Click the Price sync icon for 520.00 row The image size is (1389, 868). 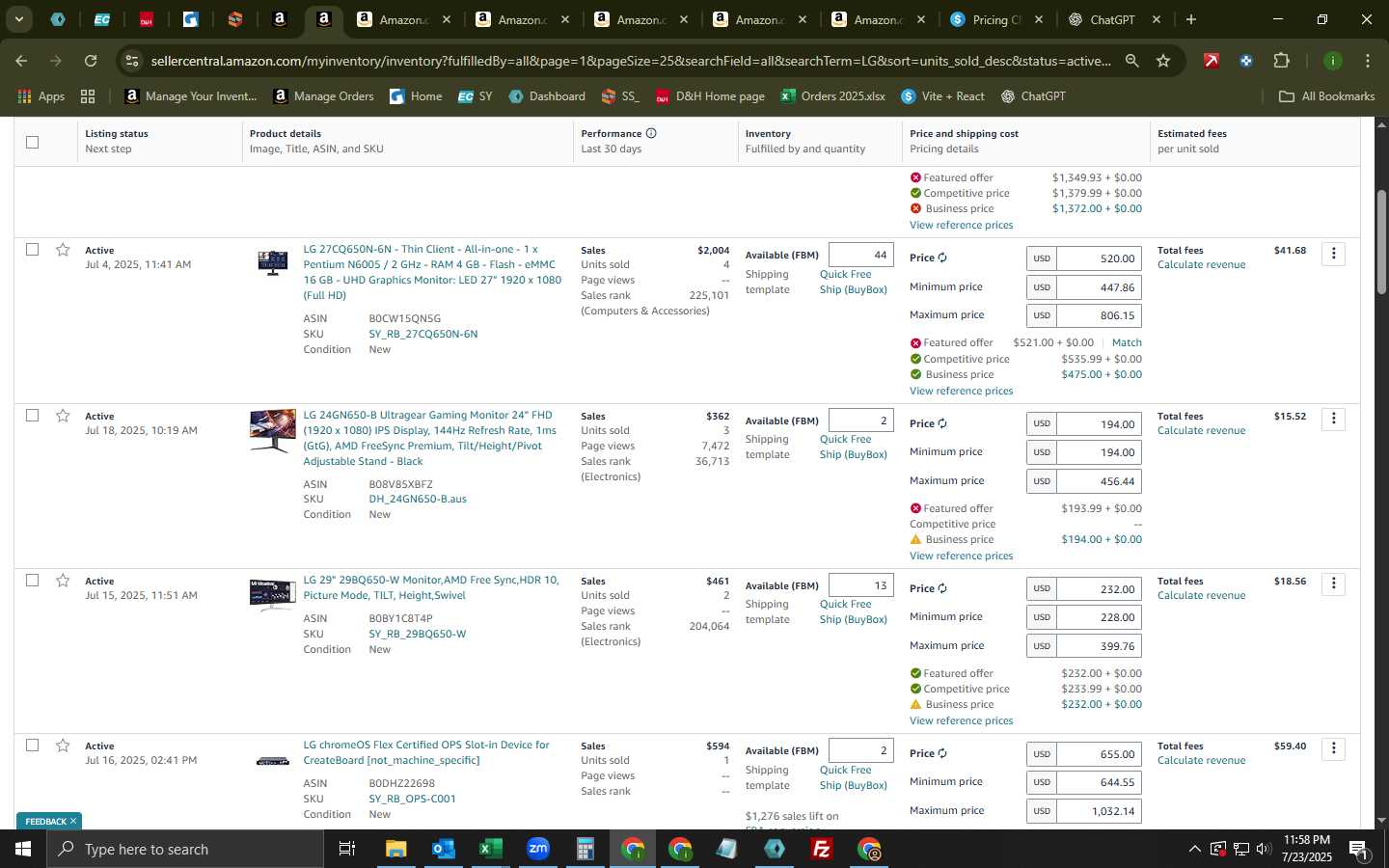[x=942, y=258]
